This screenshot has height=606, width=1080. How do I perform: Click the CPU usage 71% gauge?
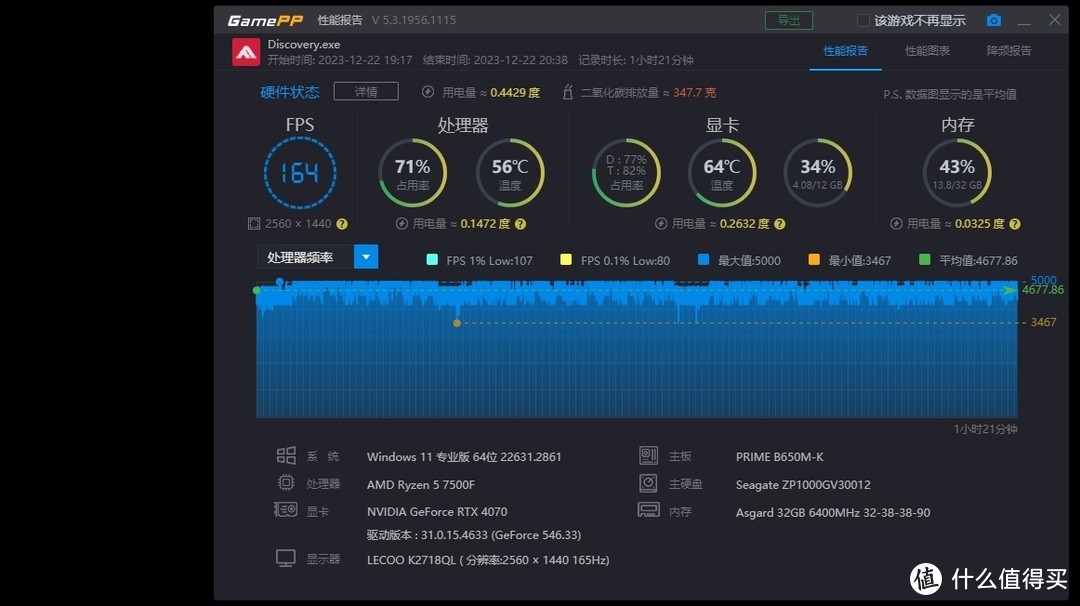coord(413,173)
